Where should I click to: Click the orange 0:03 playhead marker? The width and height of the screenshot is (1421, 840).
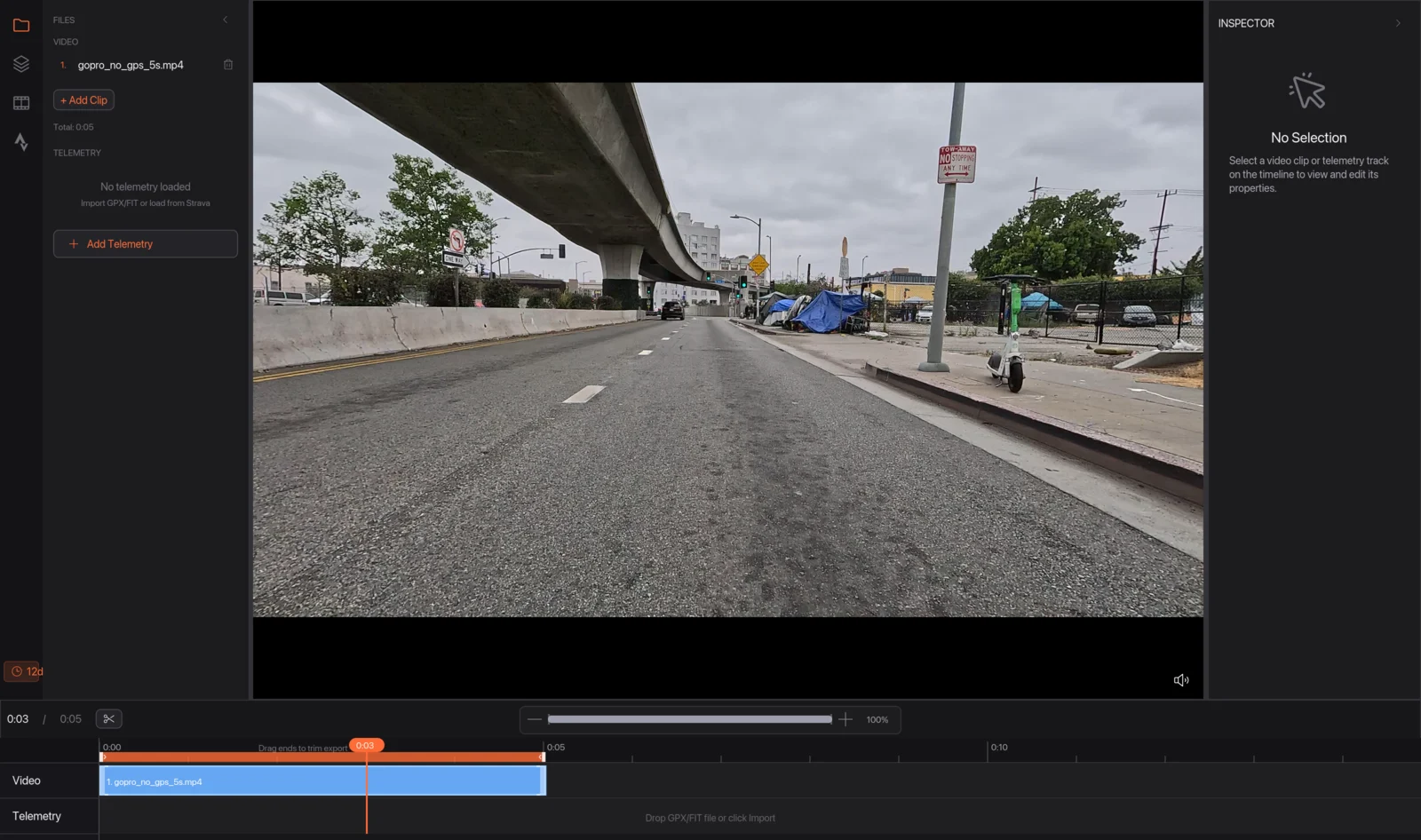(x=365, y=746)
